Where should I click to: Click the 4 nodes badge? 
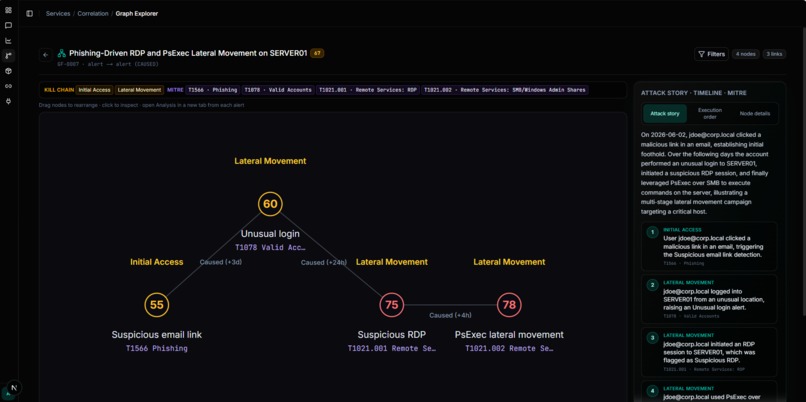[745, 54]
